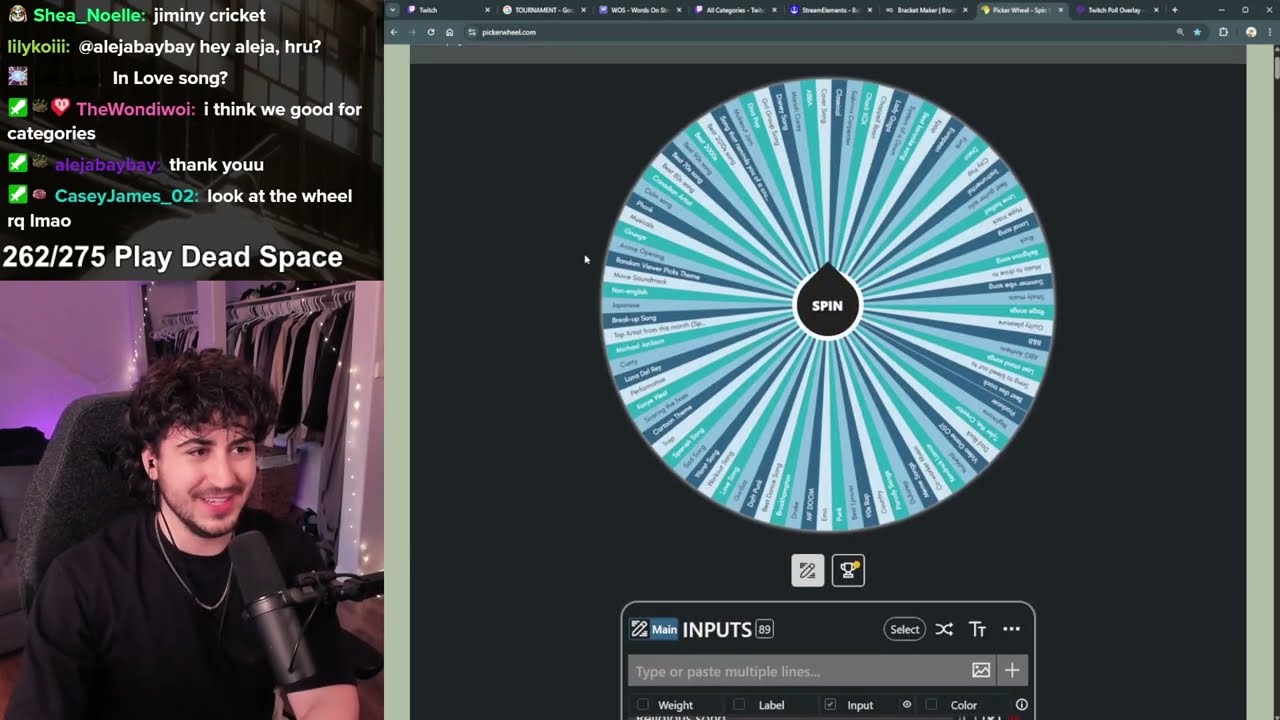
Task: Enable the Label checkbox
Action: pyautogui.click(x=739, y=705)
